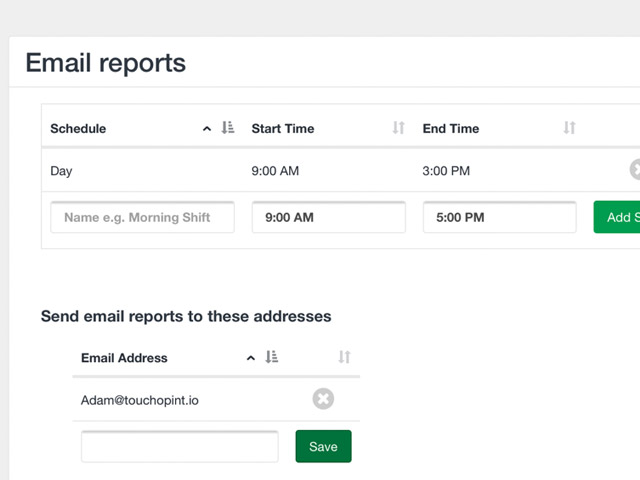The image size is (640, 480).
Task: Click the Email Address sort-order icon
Action: [272, 357]
